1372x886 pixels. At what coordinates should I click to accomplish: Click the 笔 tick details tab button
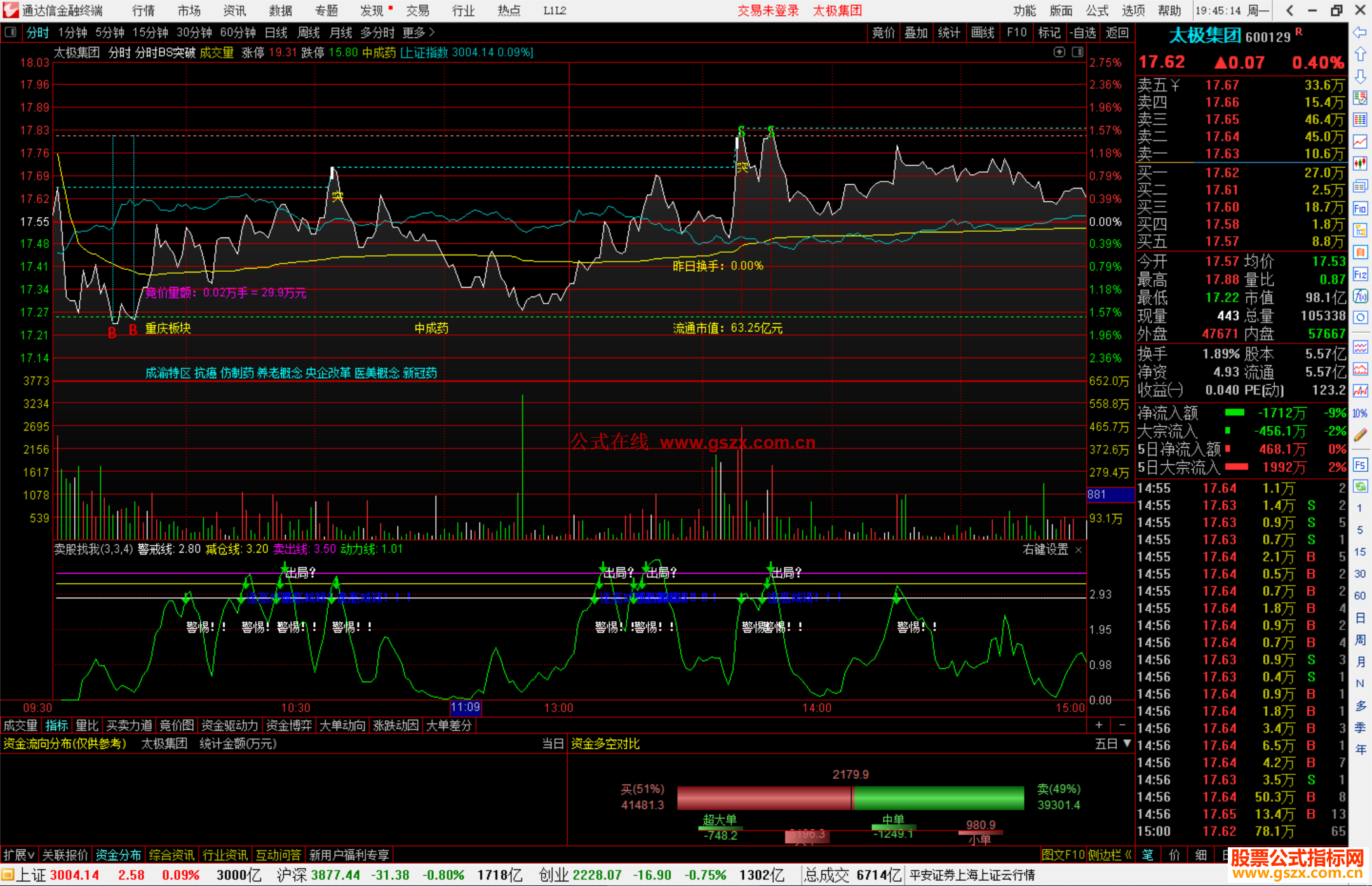coord(1147,855)
